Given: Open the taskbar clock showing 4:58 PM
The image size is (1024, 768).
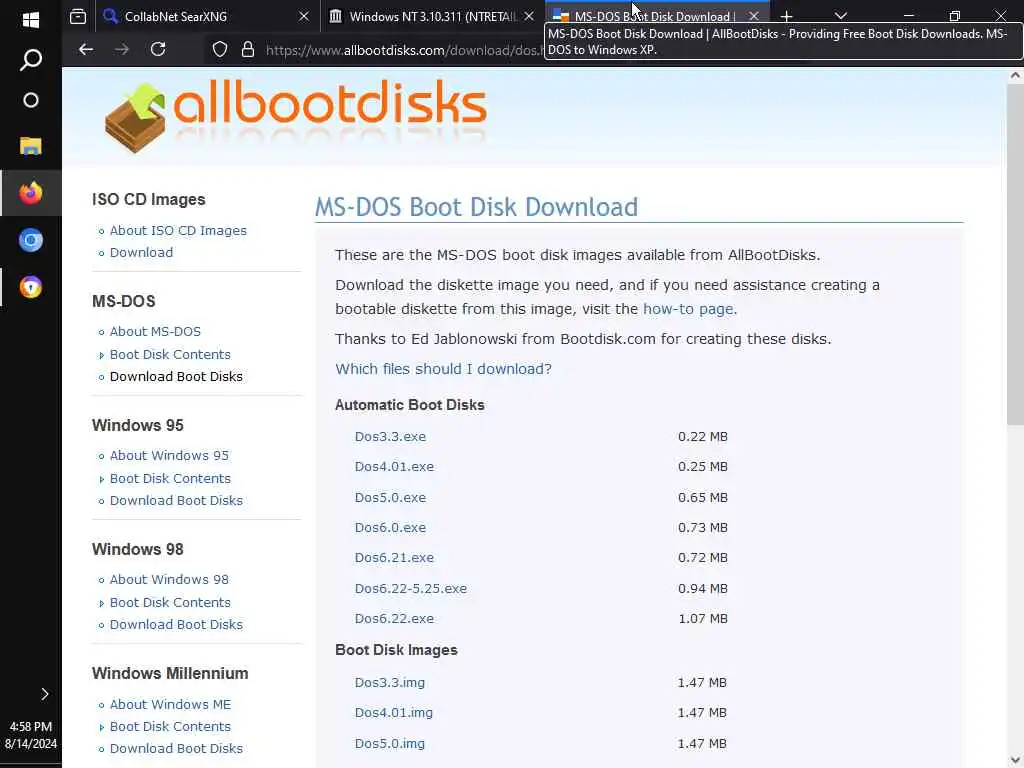Looking at the screenshot, I should [x=31, y=727].
